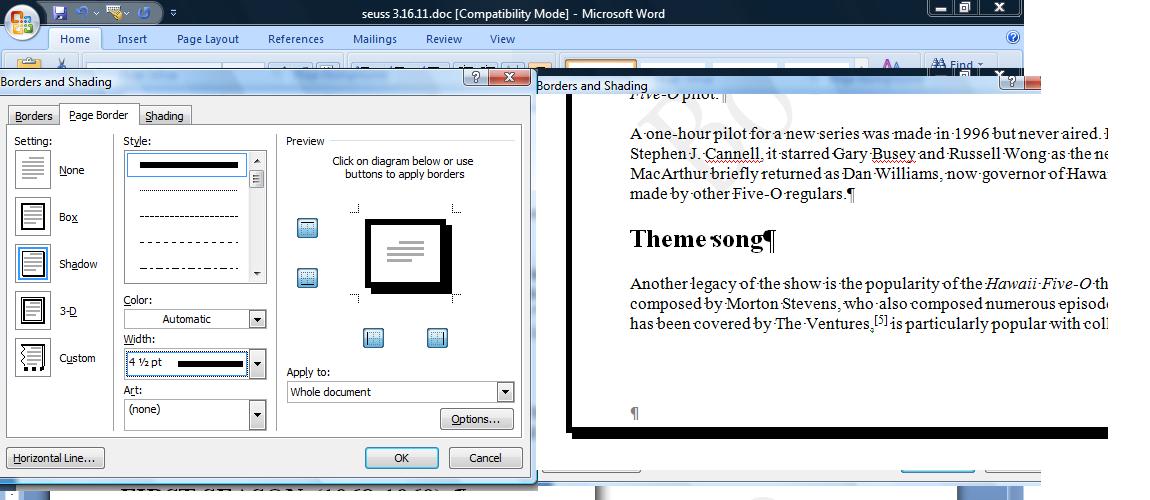Select the dotted line style
The width and height of the screenshot is (1150, 500).
[188, 191]
